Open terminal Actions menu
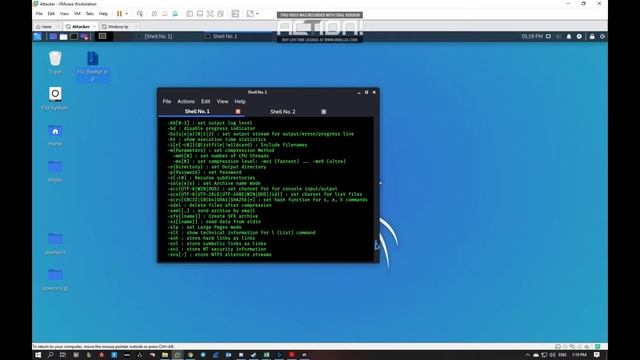Screen dimensions: 640x360 point(186,101)
